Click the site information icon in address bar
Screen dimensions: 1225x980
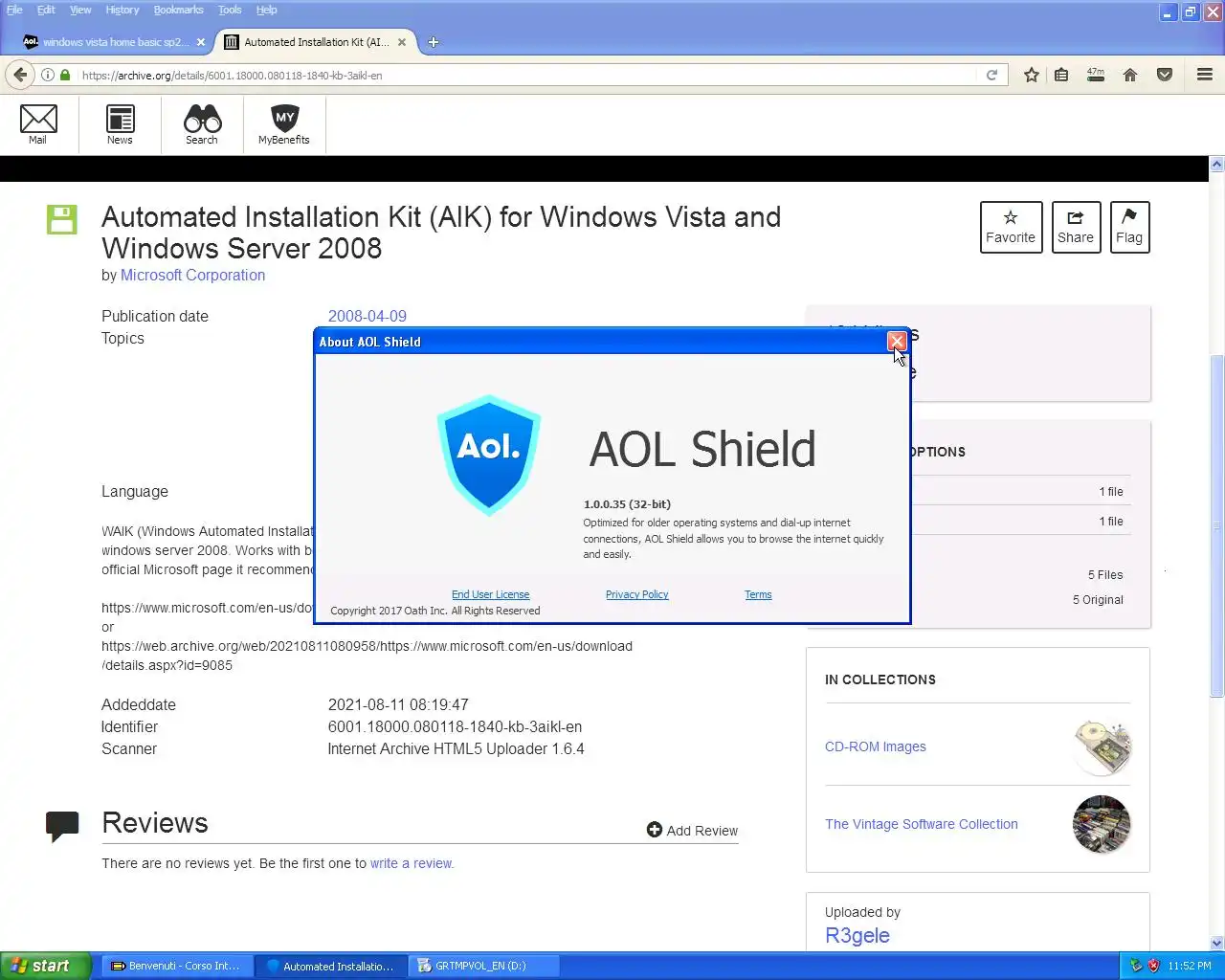coord(47,75)
